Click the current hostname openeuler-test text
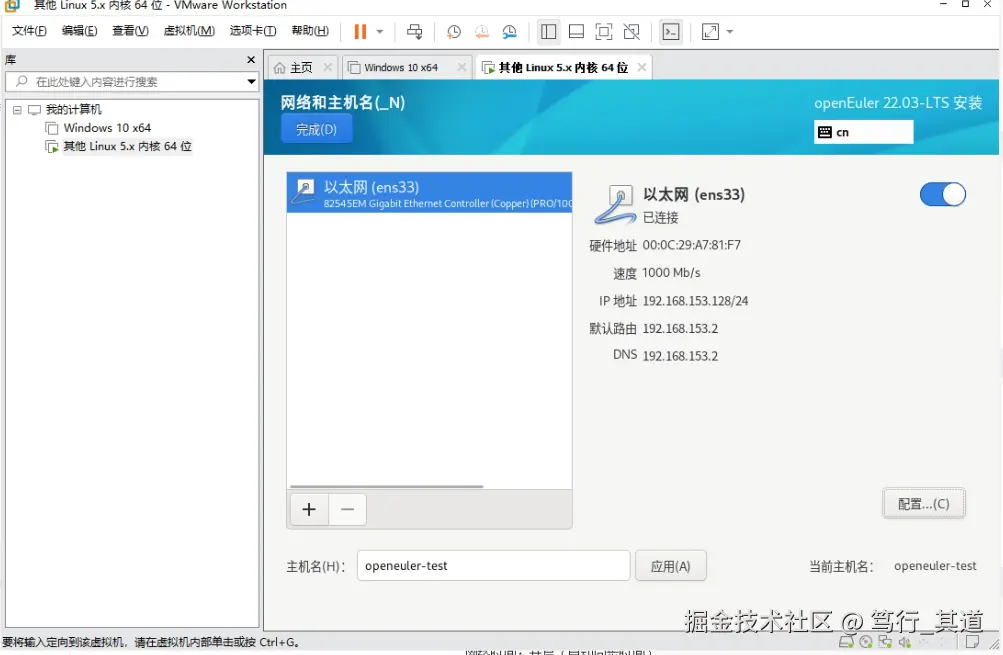 pyautogui.click(x=935, y=566)
